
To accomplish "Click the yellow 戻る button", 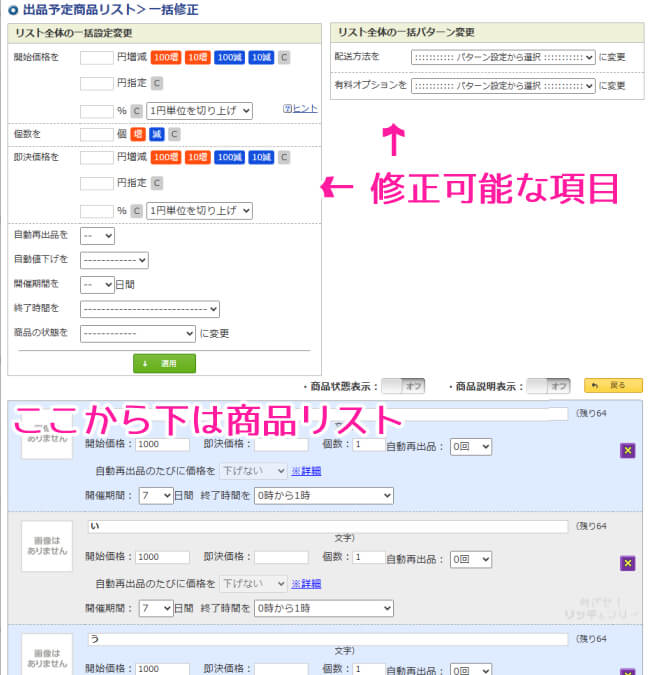I will click(x=613, y=386).
